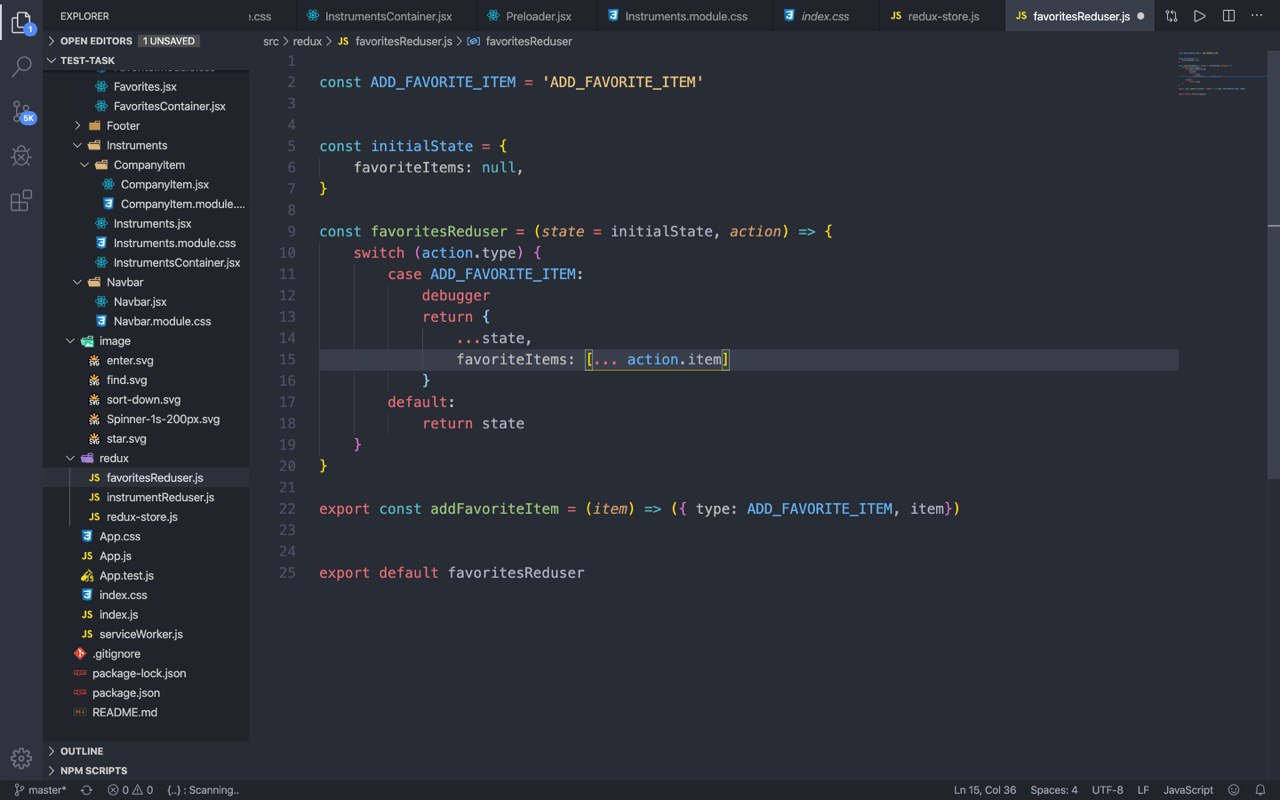Click the notifications bell in status bar

(1261, 790)
